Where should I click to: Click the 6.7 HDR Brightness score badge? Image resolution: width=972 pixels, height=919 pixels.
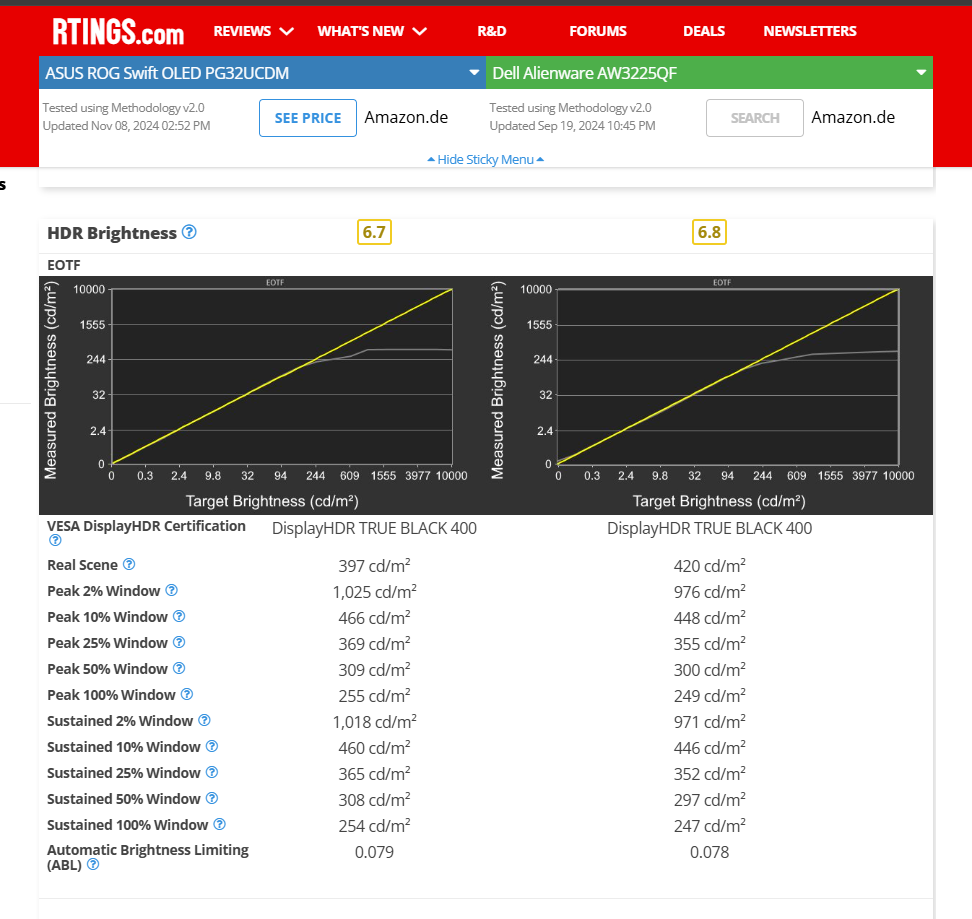pos(374,232)
